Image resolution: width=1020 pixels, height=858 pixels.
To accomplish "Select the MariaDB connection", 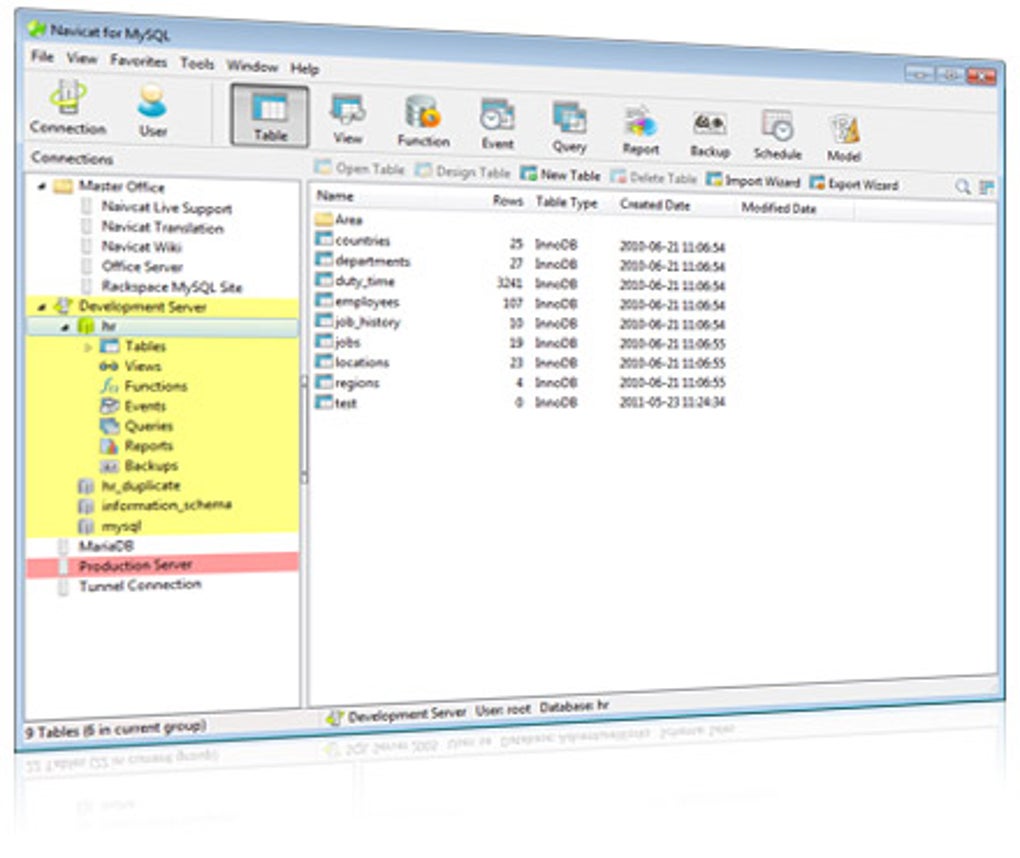I will (106, 546).
